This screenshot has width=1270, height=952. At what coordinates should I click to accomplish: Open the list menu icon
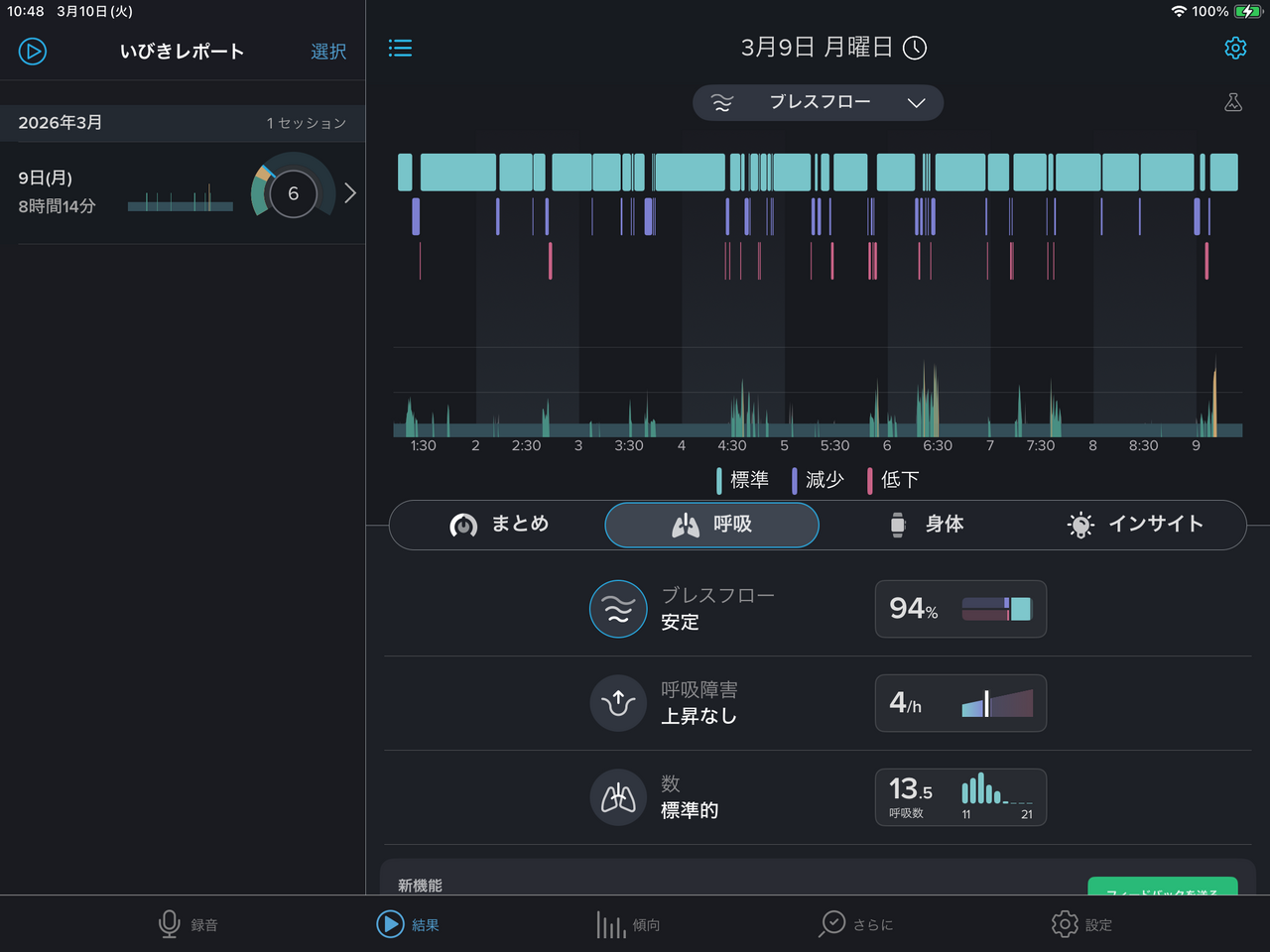[x=400, y=48]
